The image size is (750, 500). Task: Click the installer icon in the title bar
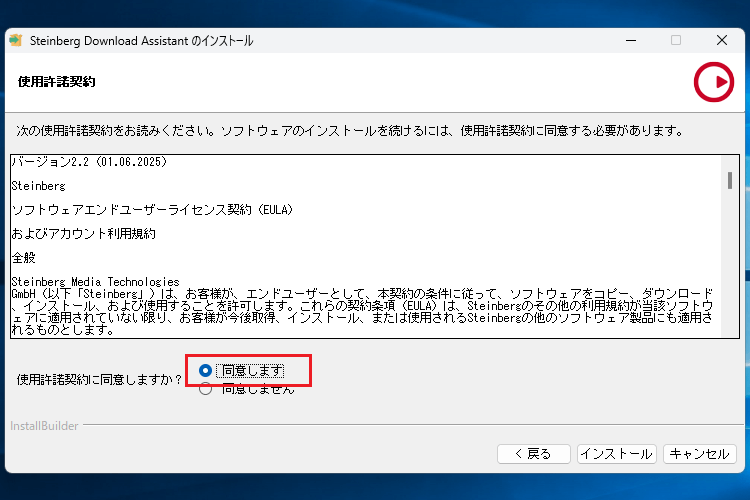click(x=16, y=40)
